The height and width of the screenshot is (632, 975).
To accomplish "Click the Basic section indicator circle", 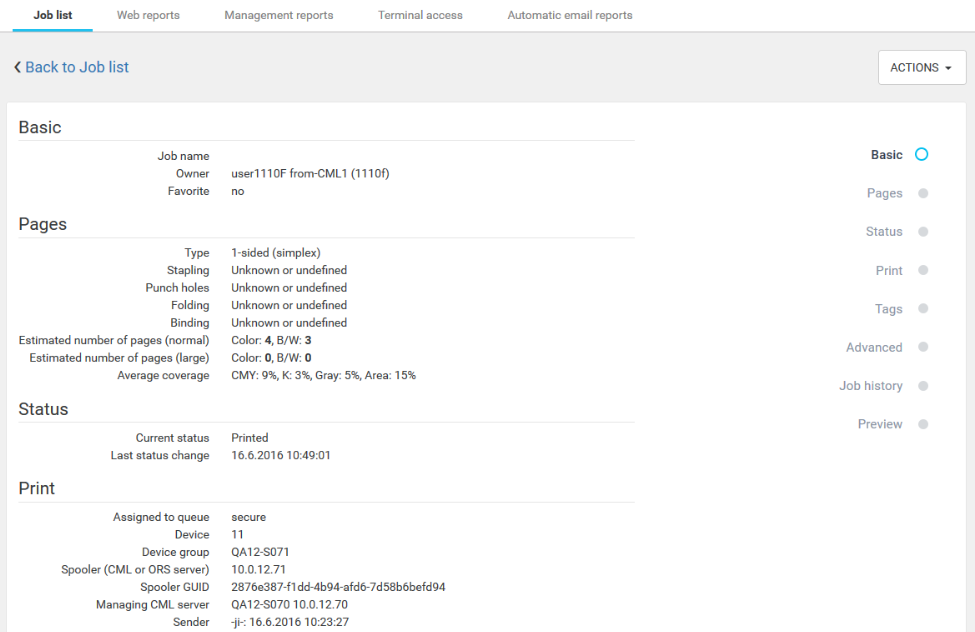I will click(922, 155).
